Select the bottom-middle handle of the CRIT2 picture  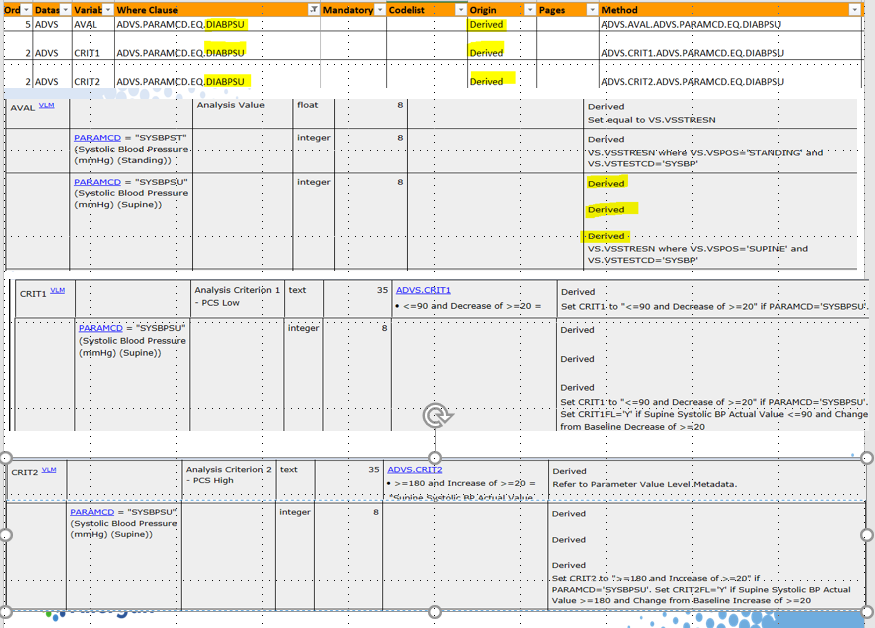(435, 612)
